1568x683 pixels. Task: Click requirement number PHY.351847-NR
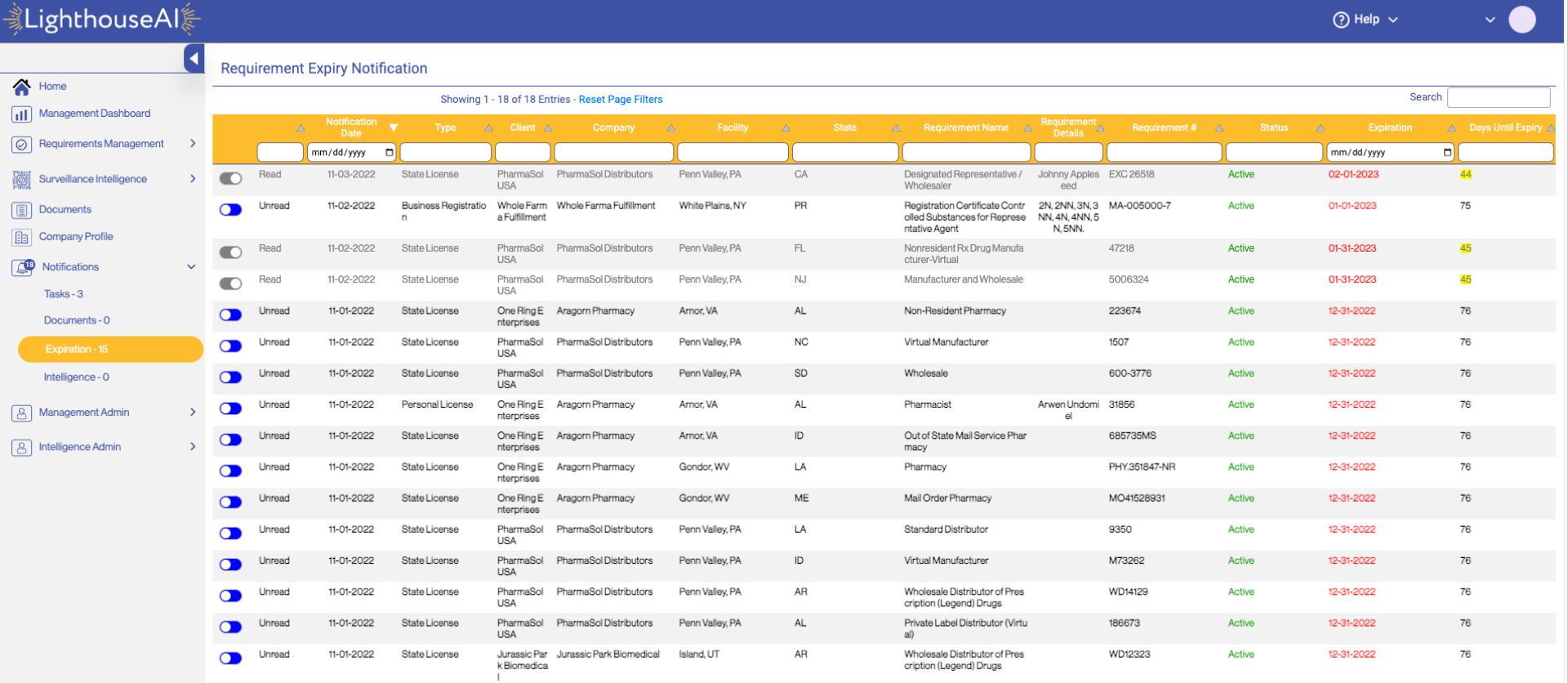(1142, 467)
